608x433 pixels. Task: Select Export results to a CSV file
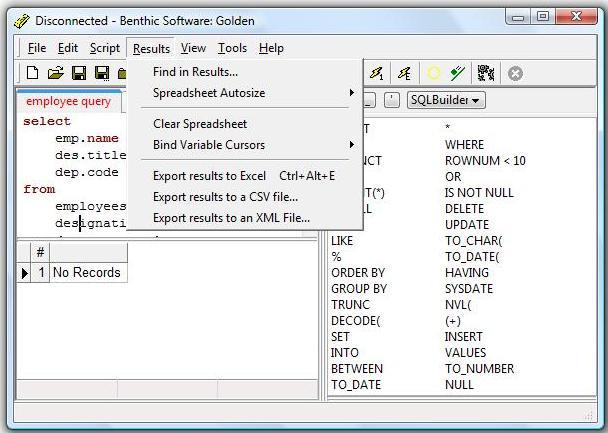pyautogui.click(x=225, y=197)
